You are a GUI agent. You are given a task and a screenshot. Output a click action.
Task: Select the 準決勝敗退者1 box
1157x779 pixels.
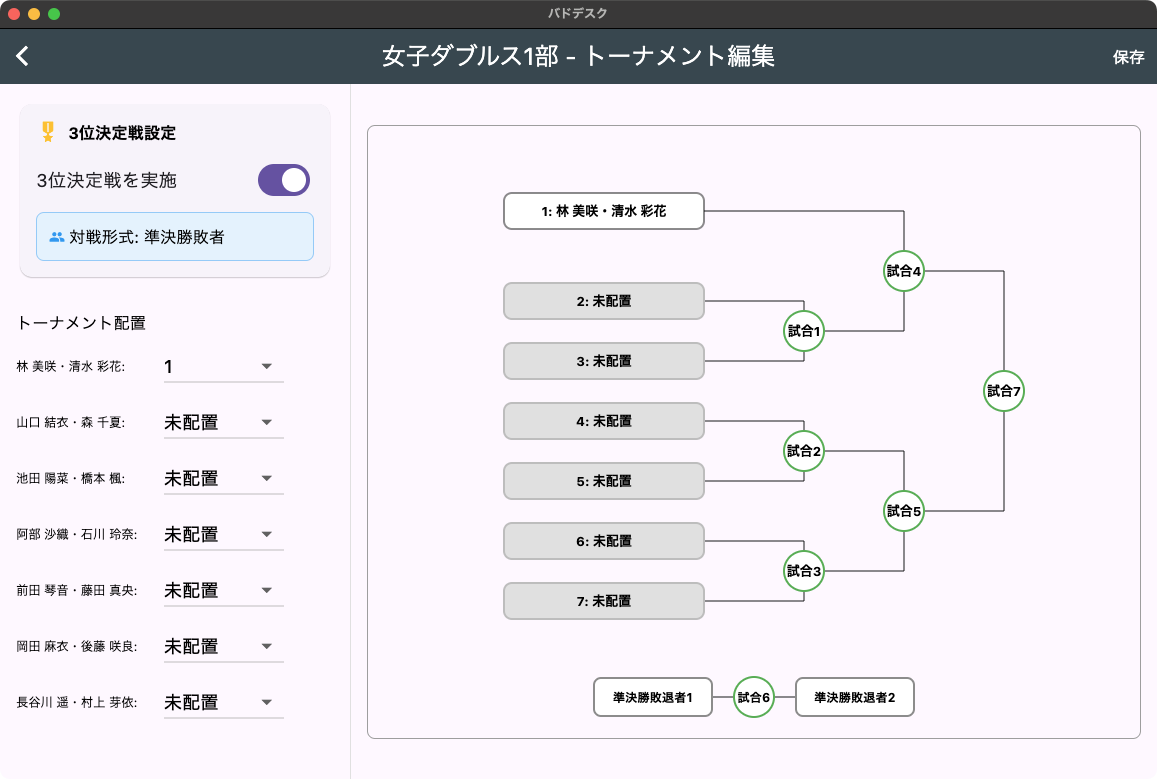653,697
